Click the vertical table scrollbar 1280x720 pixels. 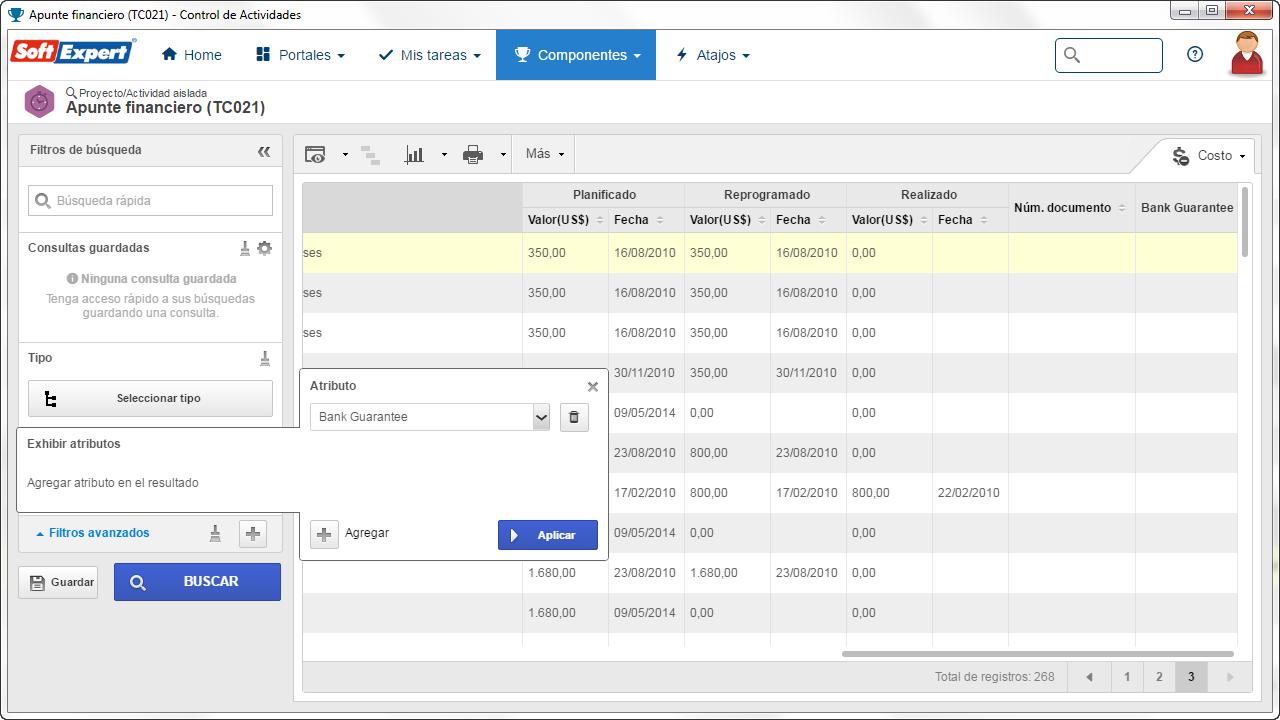[1245, 222]
